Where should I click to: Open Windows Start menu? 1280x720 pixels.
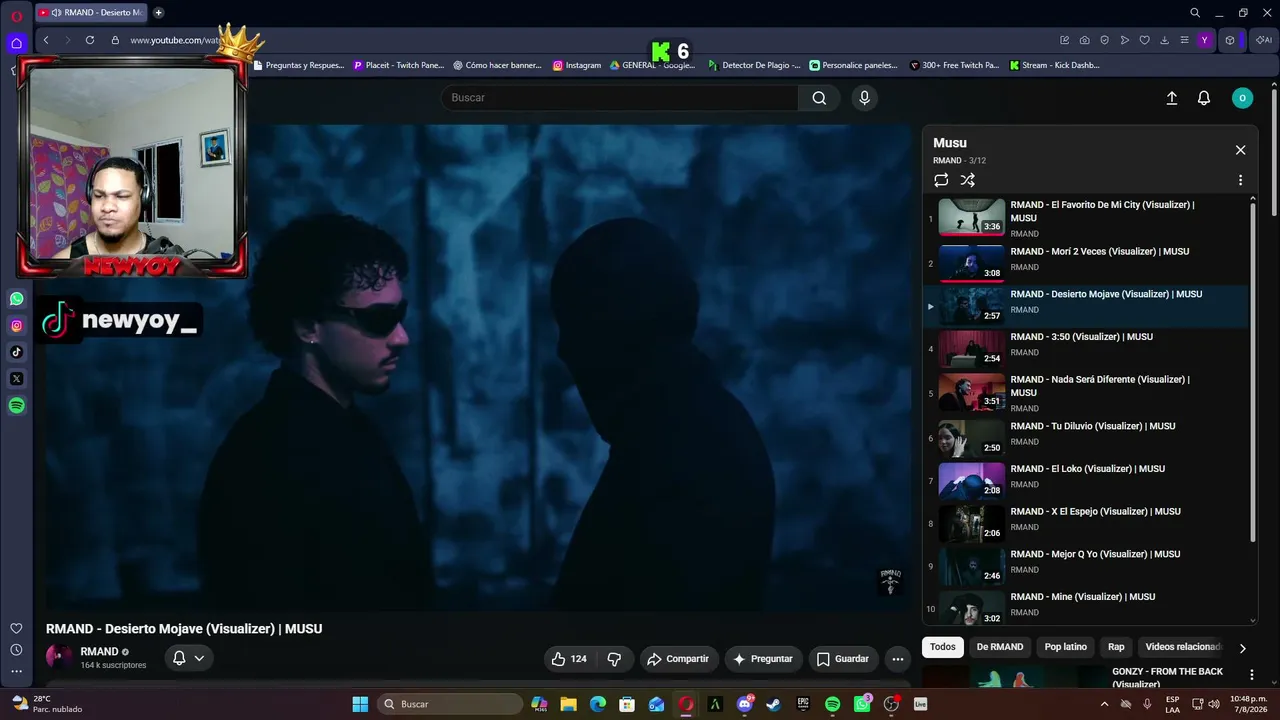pyautogui.click(x=360, y=704)
